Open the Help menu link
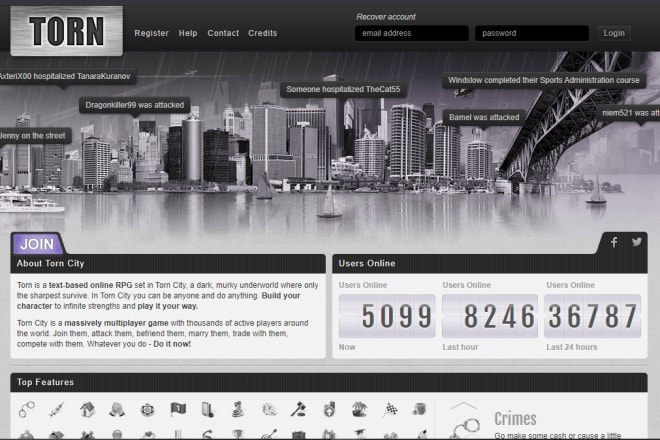 click(x=188, y=33)
